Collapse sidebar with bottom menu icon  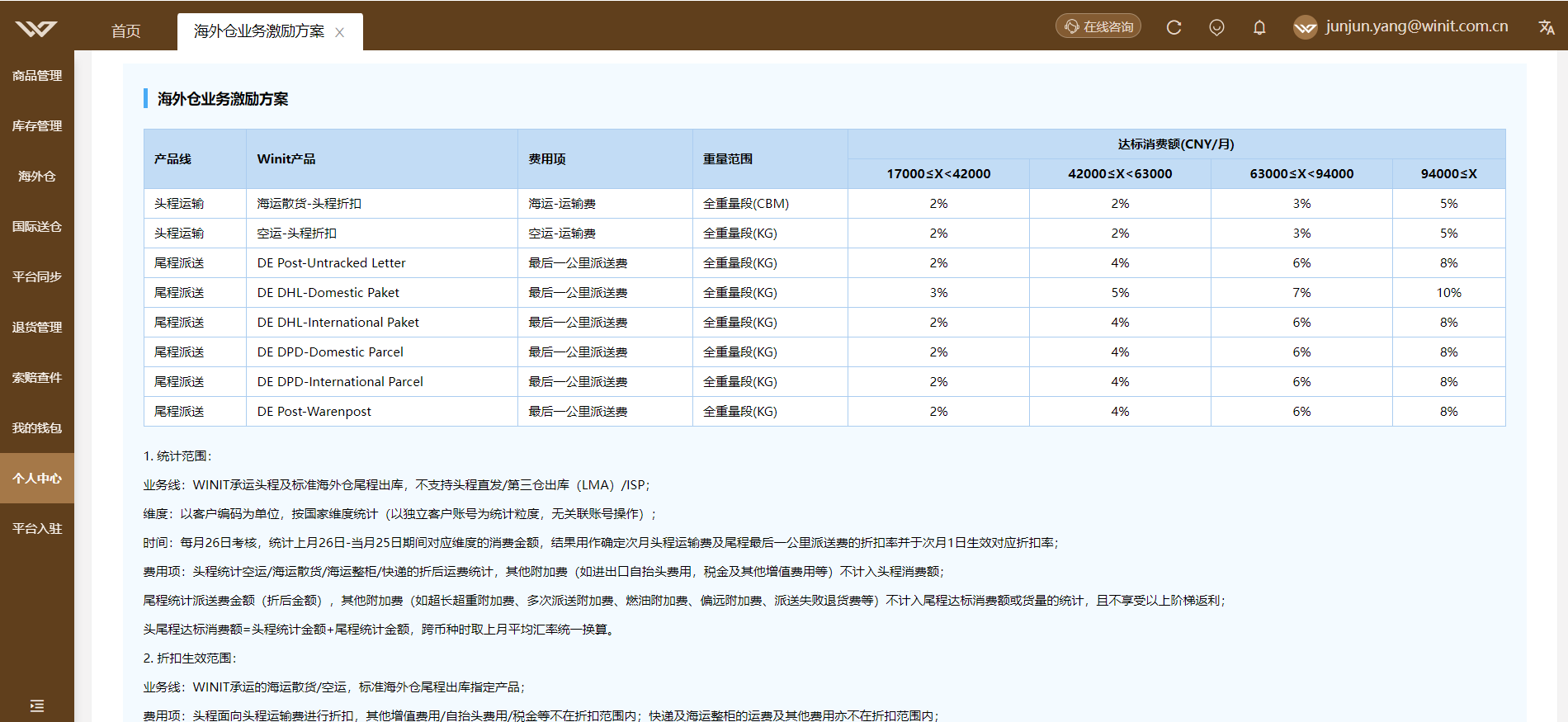pos(36,705)
